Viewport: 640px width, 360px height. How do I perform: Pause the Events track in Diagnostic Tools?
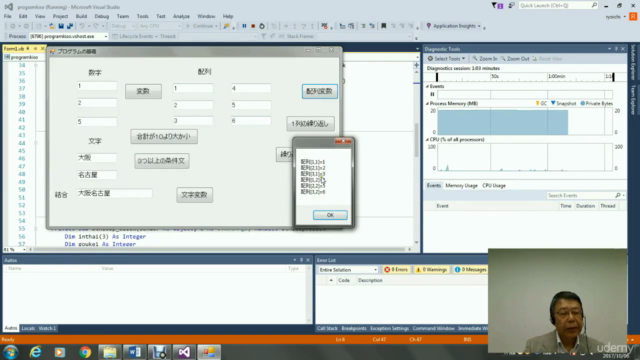pyautogui.click(x=432, y=94)
